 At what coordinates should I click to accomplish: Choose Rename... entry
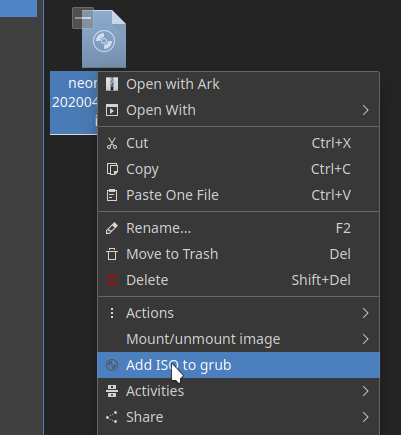point(238,228)
